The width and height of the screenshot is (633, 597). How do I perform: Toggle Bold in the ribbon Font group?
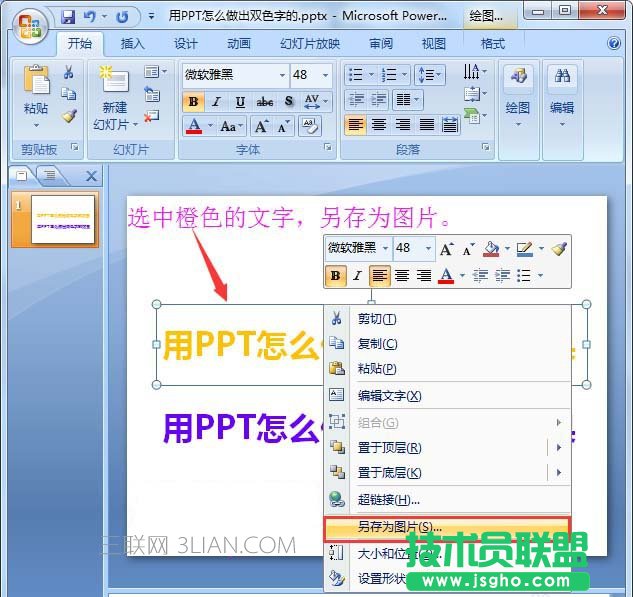[193, 101]
